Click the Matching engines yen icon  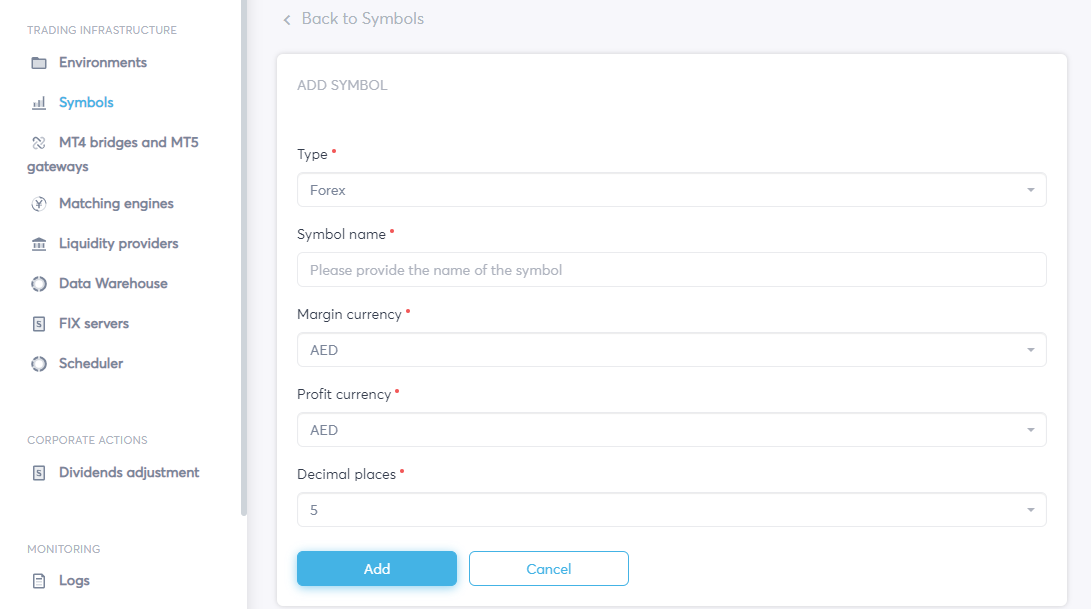click(39, 204)
